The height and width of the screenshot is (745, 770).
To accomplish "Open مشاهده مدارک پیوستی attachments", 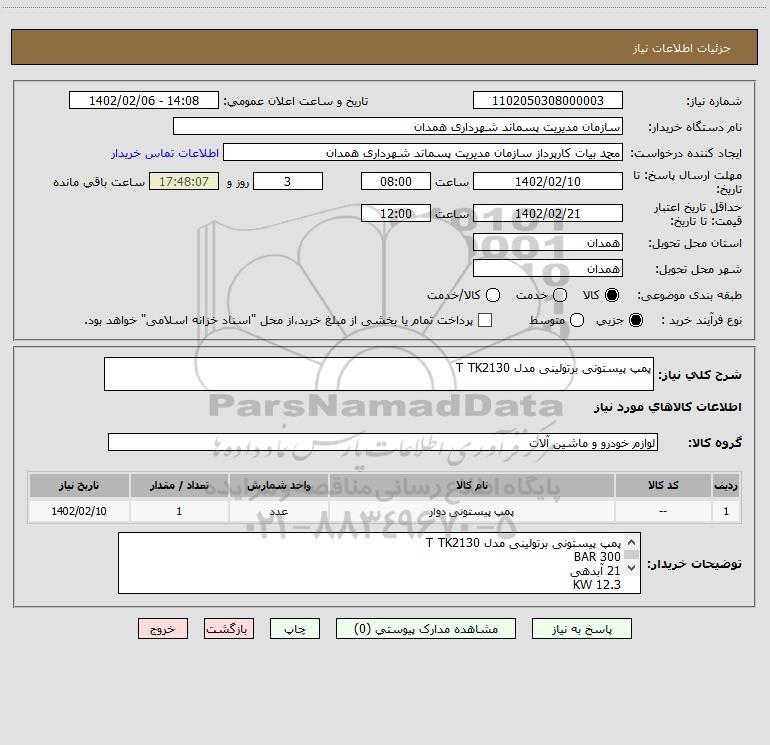I will [426, 629].
